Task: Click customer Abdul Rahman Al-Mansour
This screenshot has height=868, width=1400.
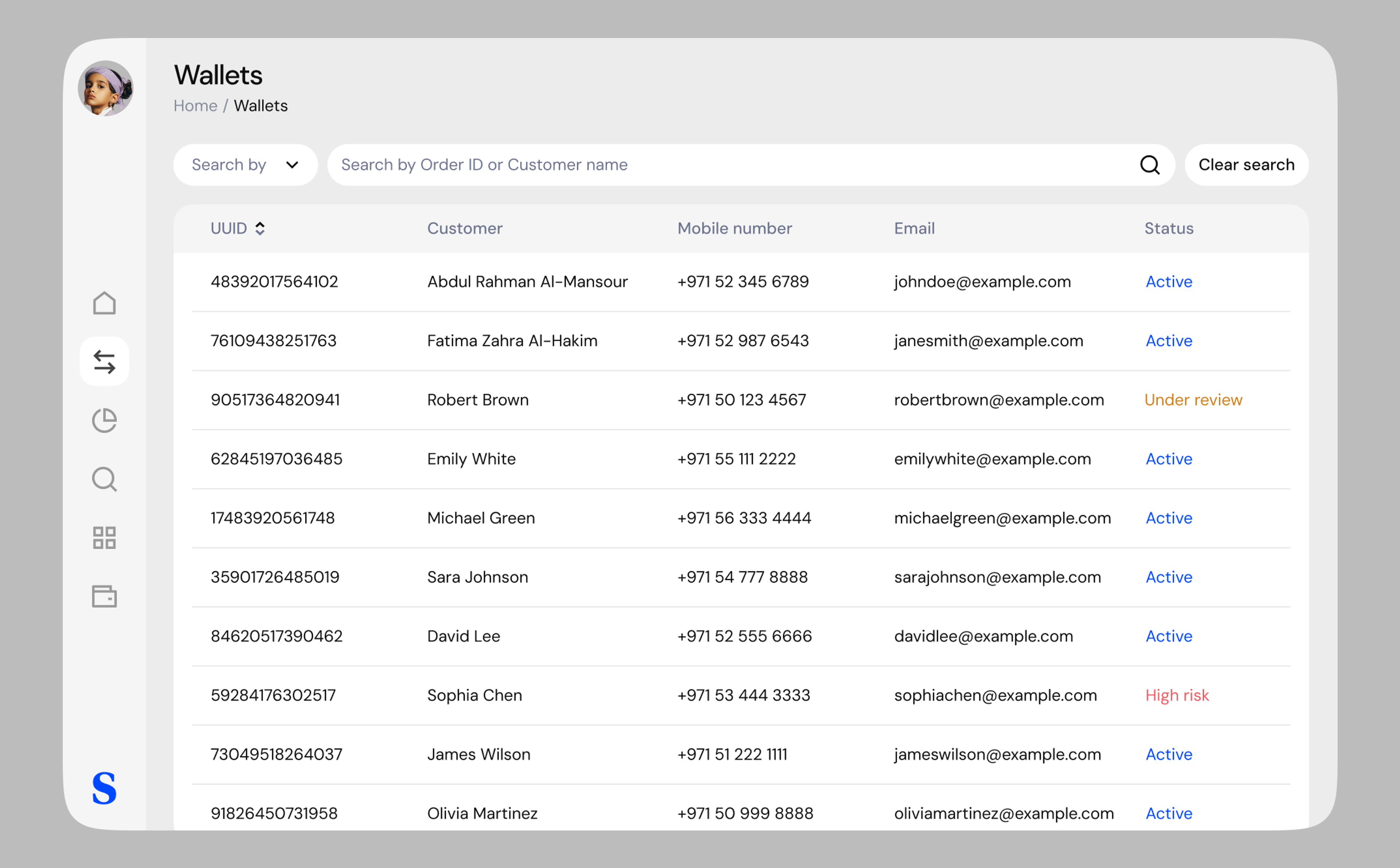Action: click(528, 282)
